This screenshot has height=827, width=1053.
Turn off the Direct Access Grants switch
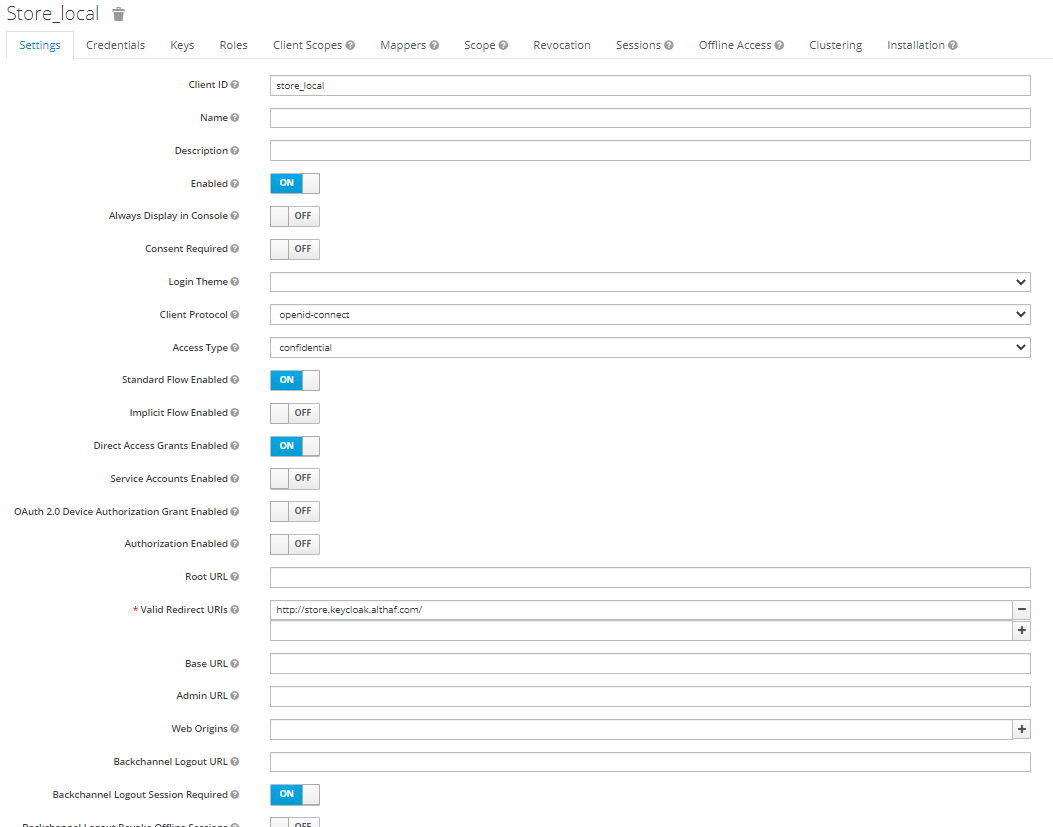(x=294, y=446)
